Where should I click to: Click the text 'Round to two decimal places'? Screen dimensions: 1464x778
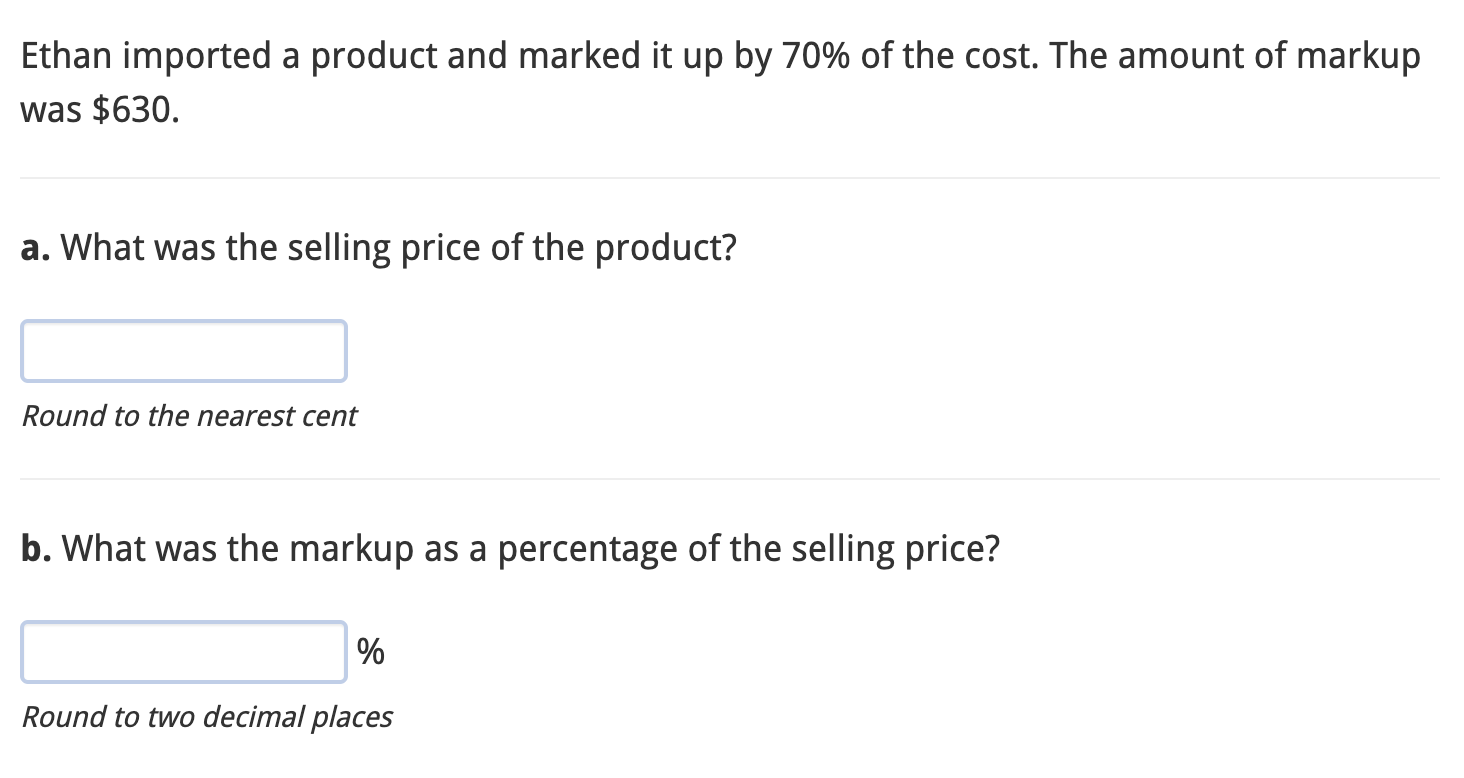pyautogui.click(x=208, y=717)
